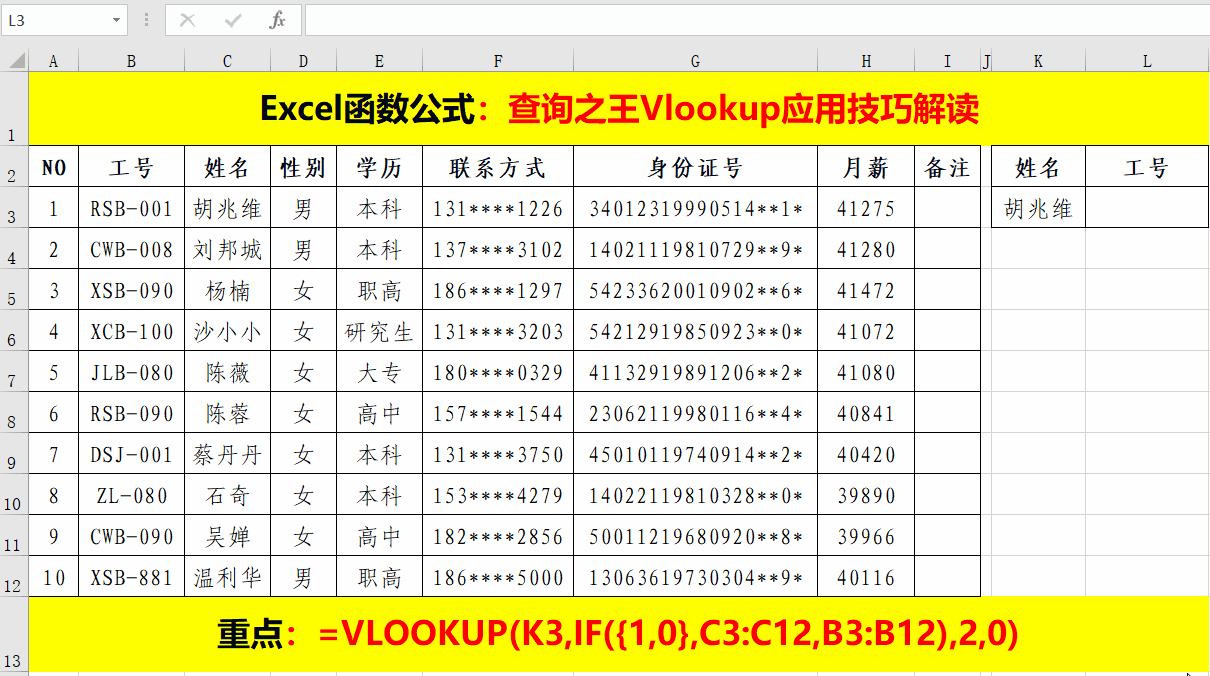Click lookup cell K3 containing 胡兆维
This screenshot has height=676, width=1210.
pos(1038,207)
